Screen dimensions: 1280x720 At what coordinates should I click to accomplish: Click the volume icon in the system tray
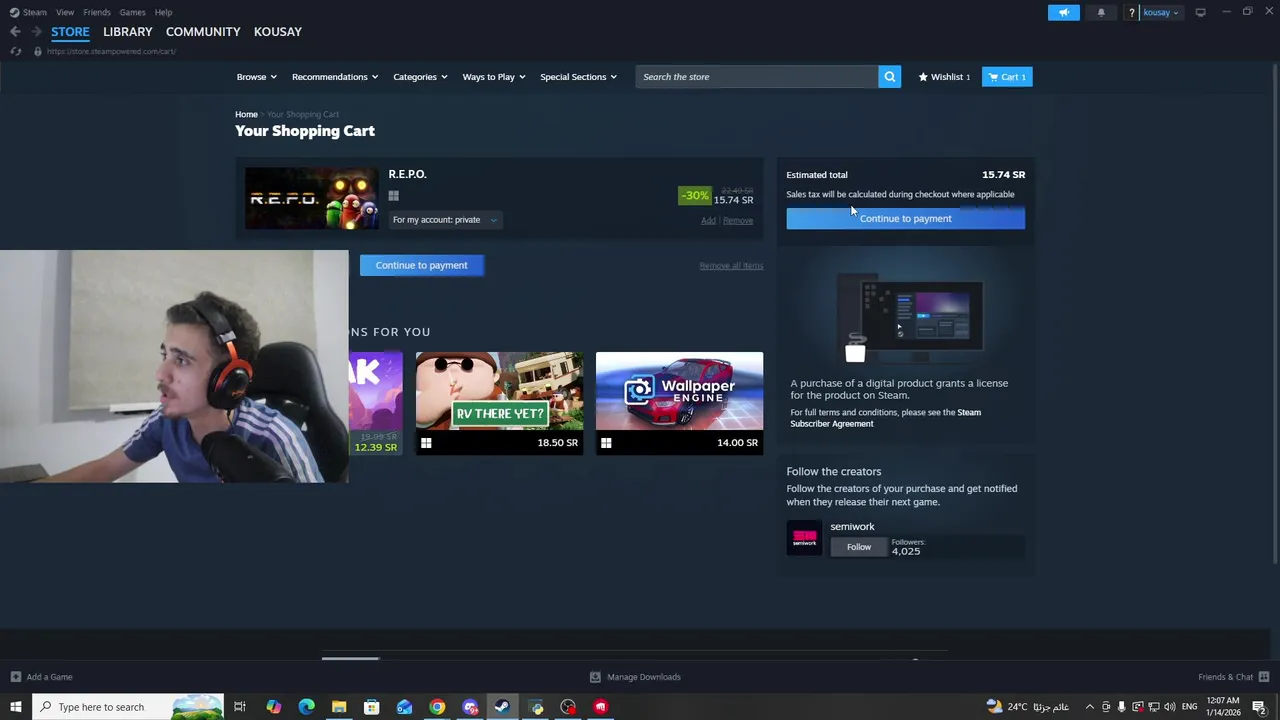pos(1169,707)
